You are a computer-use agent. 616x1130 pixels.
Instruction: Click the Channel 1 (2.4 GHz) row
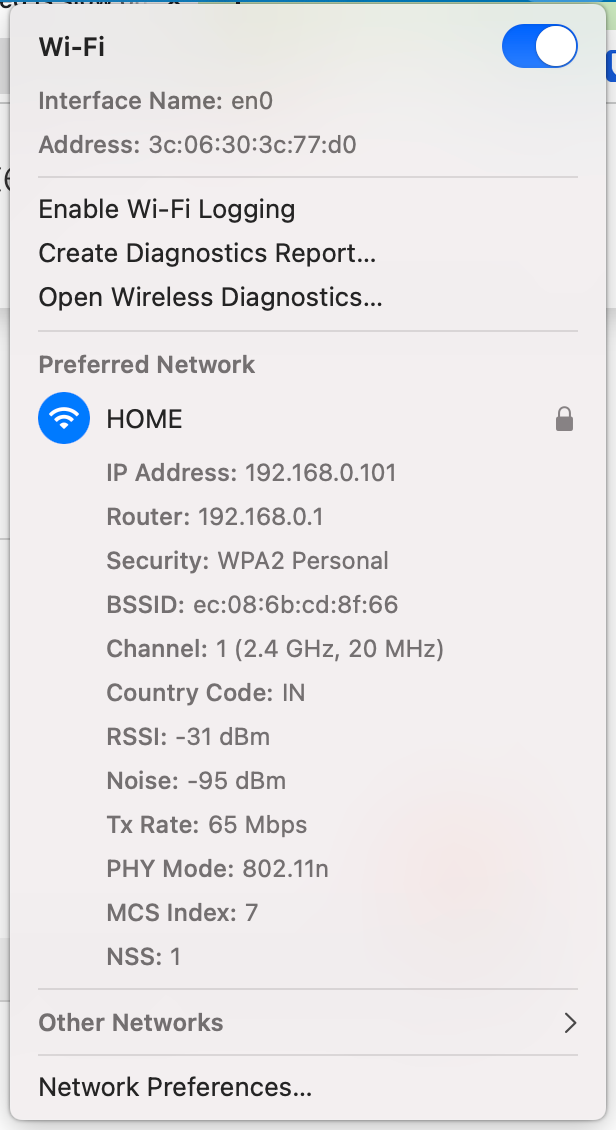275,649
